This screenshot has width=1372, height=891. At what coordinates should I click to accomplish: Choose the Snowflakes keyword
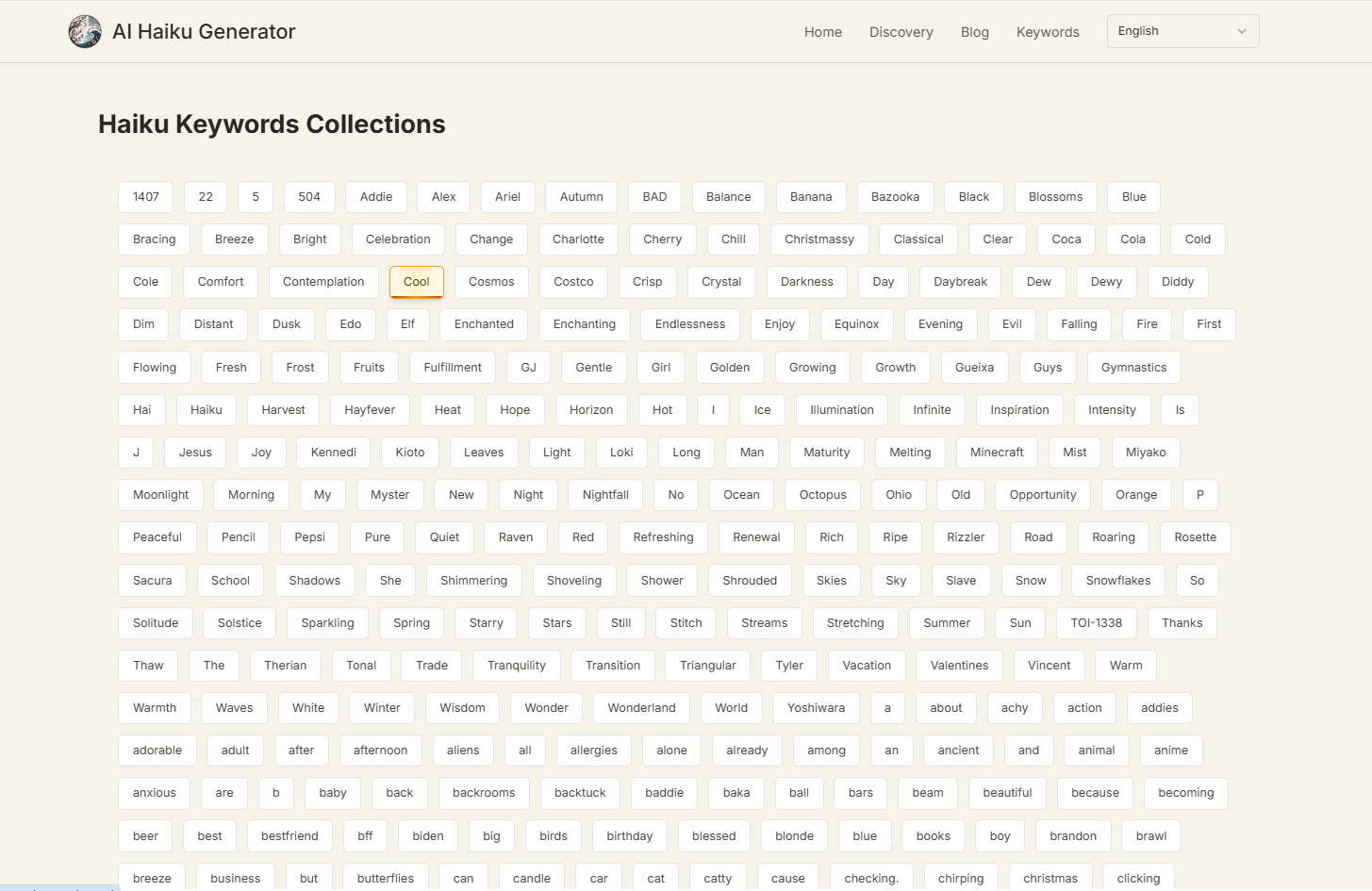click(x=1117, y=581)
